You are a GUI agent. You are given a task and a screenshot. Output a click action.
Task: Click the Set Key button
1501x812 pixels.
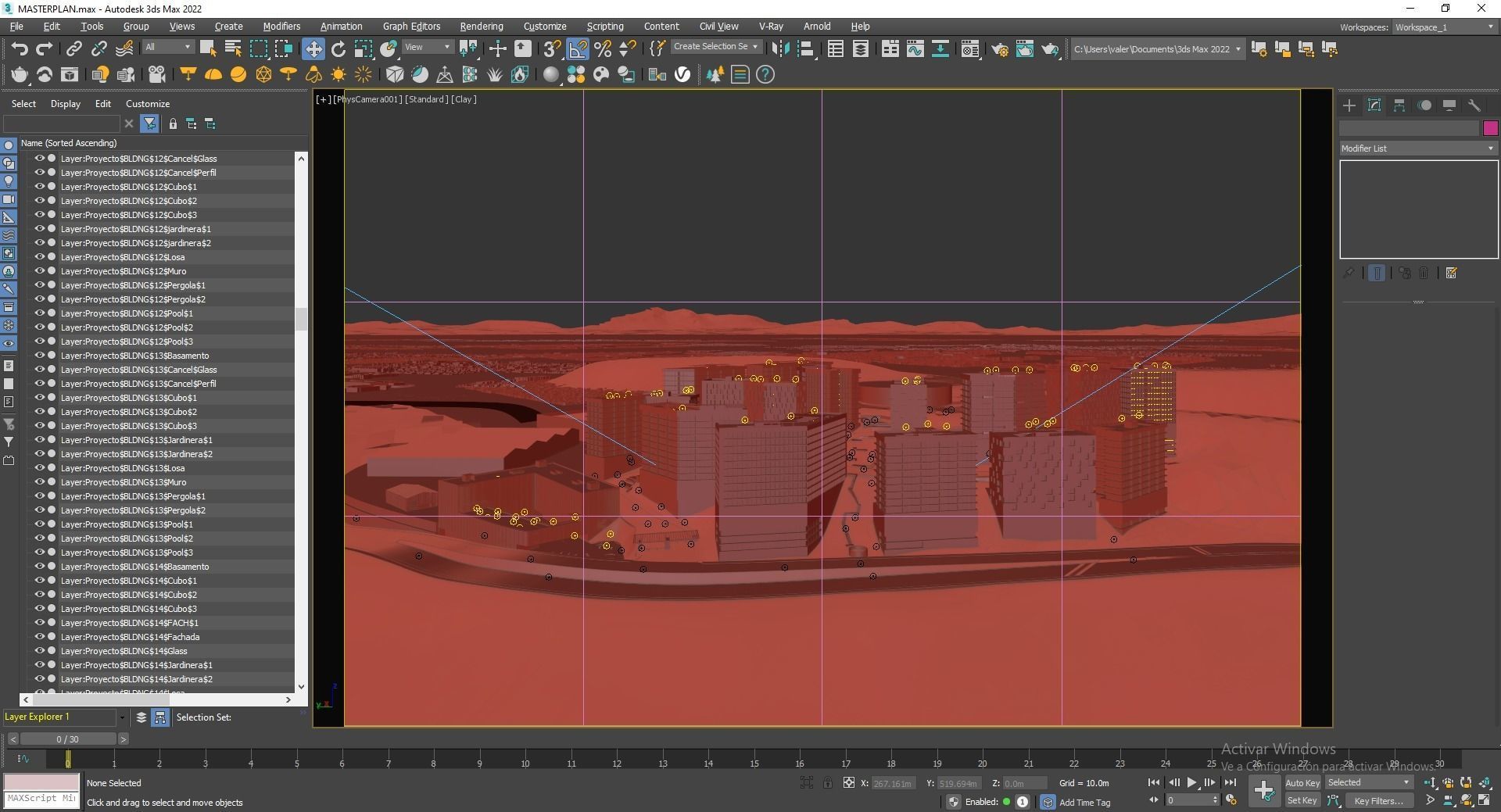(x=1302, y=800)
